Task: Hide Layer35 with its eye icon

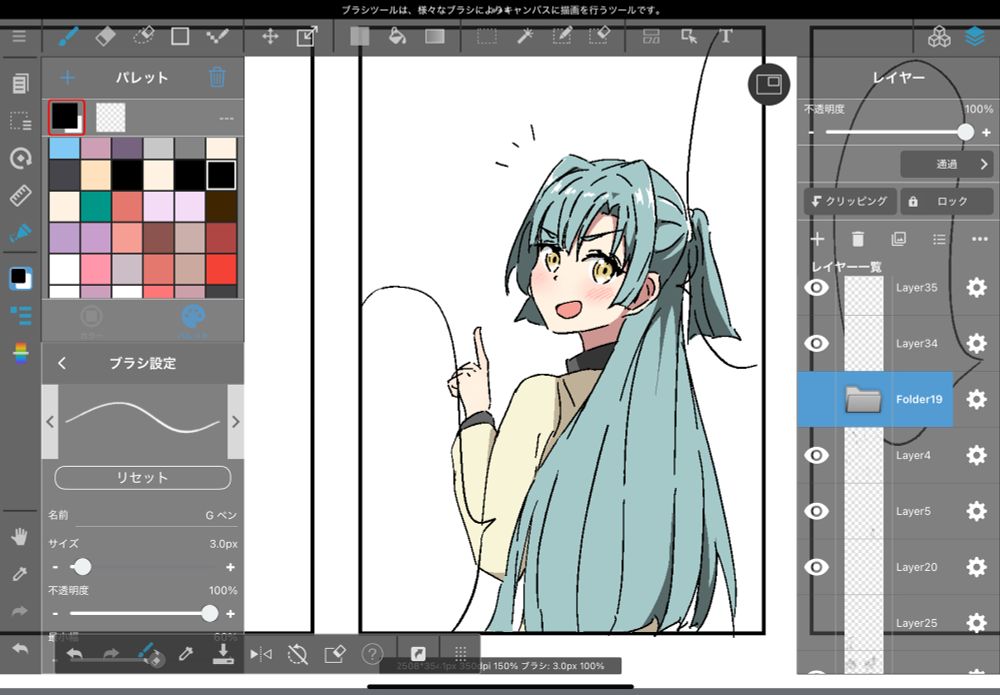Action: [816, 288]
